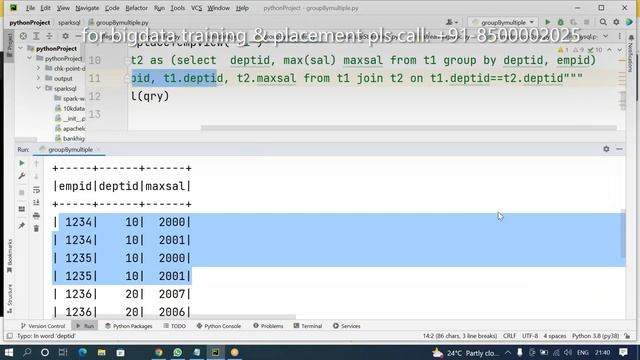
Task: Open File Explorer from the taskbar
Action: [x=101, y=352]
